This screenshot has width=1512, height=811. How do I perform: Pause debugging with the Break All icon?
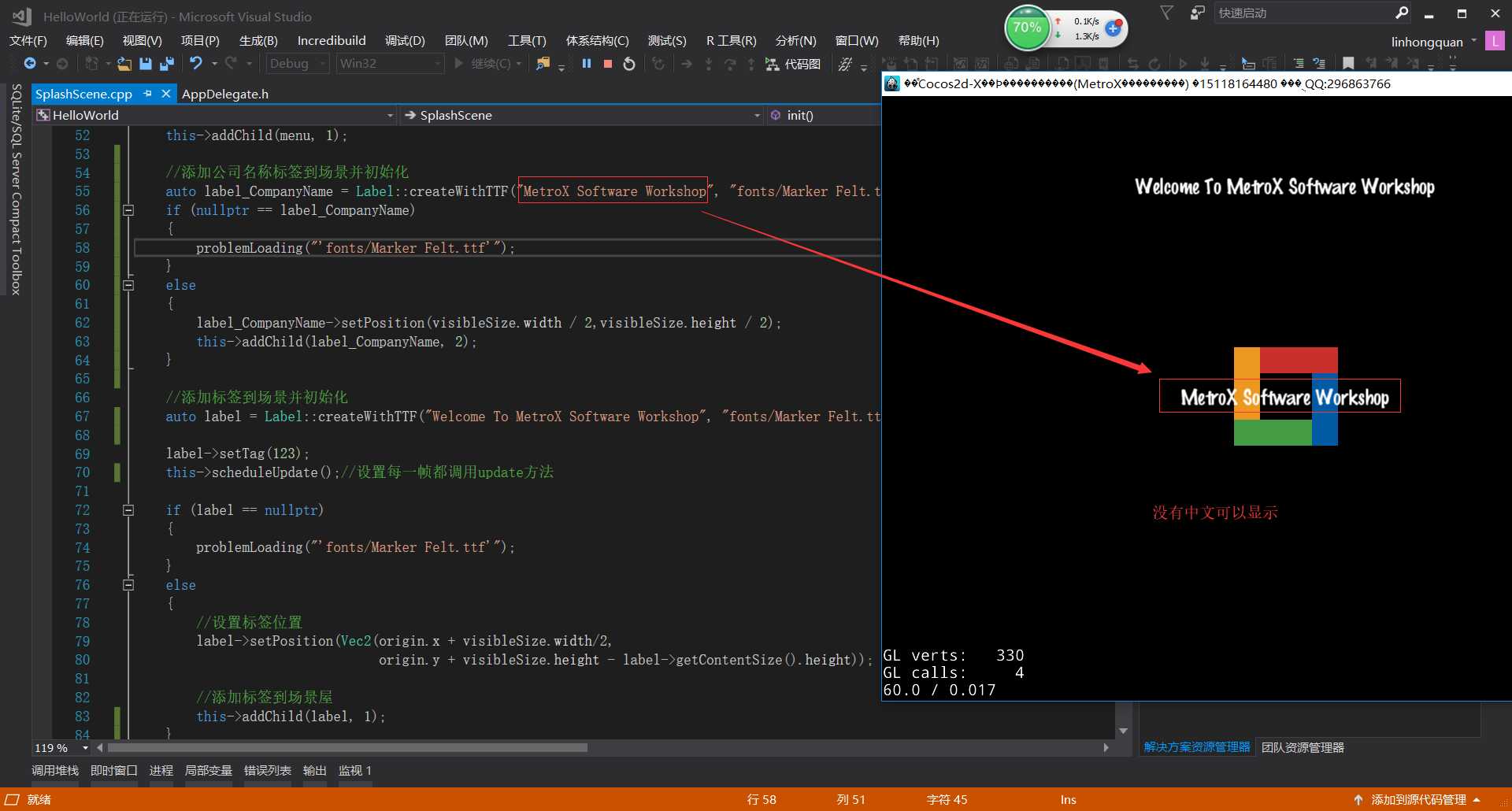tap(587, 64)
